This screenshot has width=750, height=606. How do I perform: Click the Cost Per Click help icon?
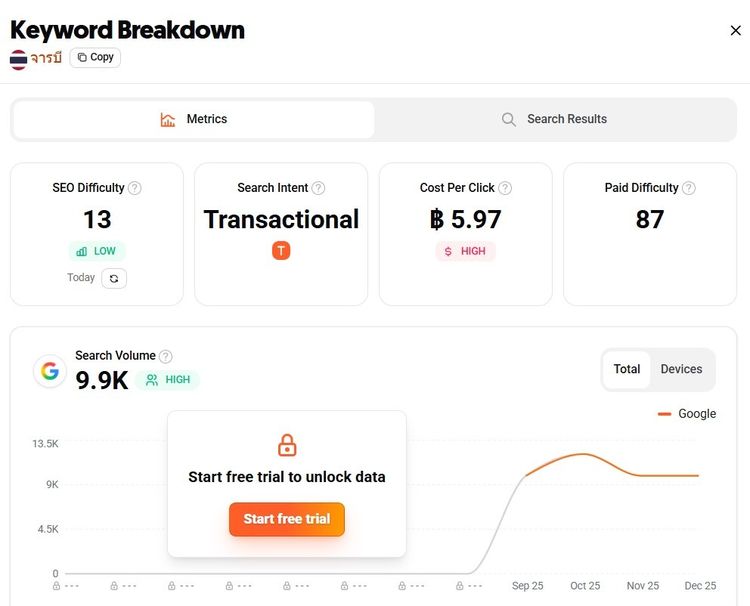point(505,188)
